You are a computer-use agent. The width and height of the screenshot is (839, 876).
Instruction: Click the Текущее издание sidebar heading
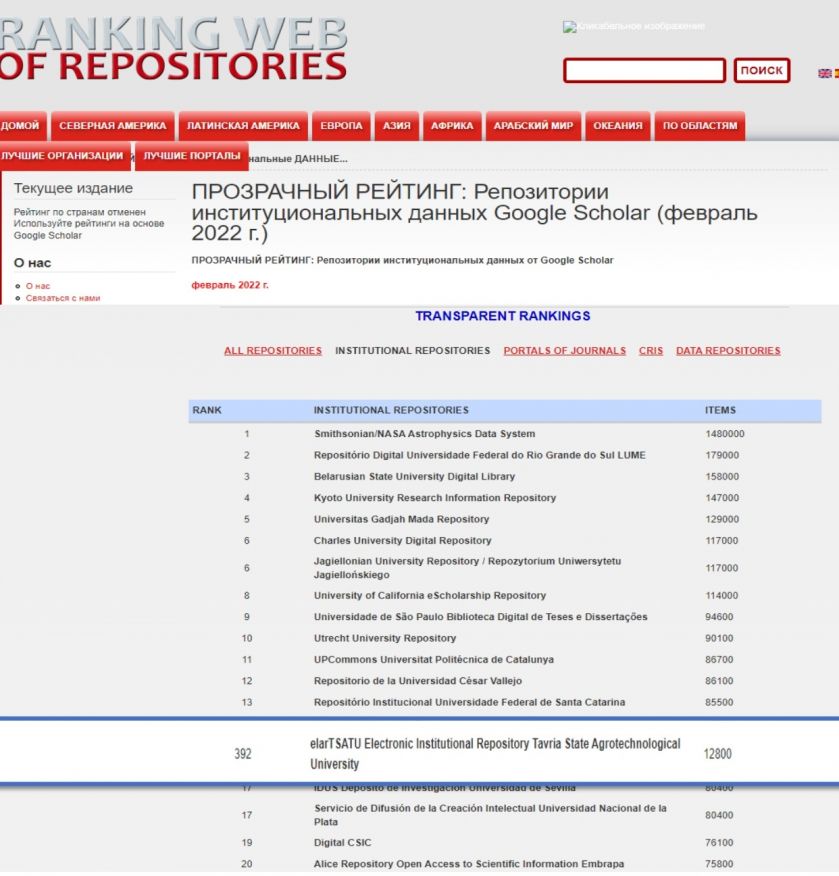73,188
